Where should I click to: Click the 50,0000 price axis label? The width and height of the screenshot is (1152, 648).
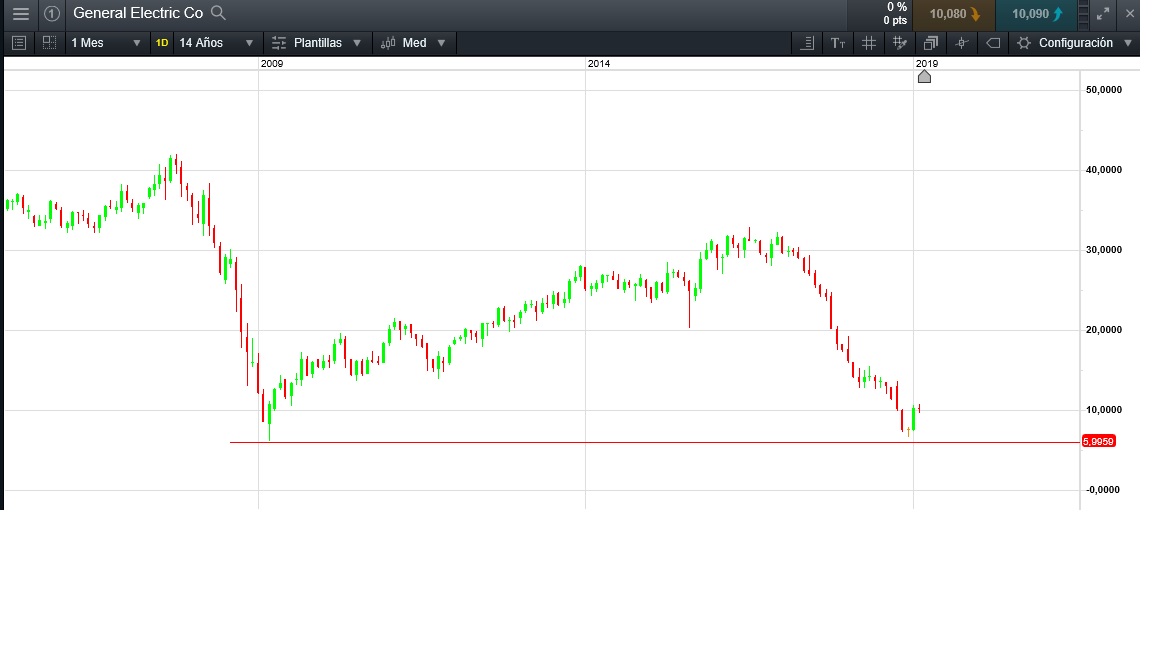pyautogui.click(x=1104, y=90)
